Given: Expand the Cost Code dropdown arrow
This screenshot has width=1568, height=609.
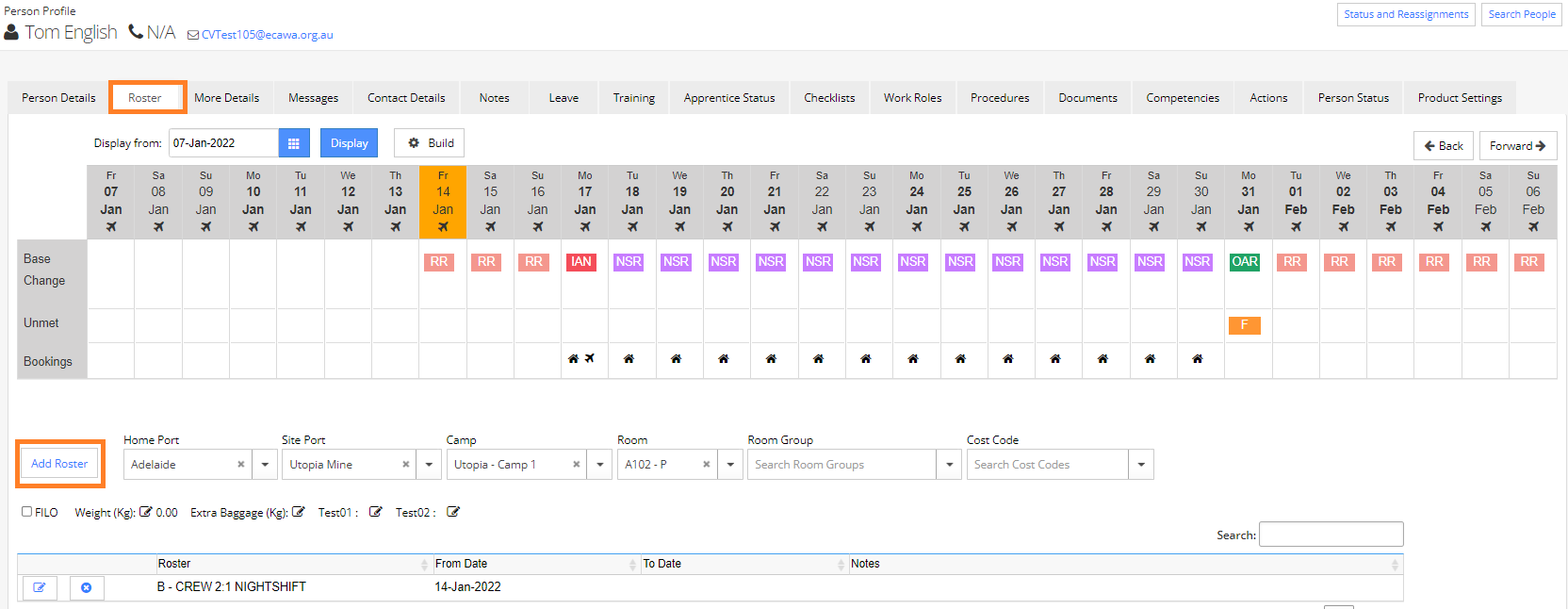Looking at the screenshot, I should [x=1141, y=465].
